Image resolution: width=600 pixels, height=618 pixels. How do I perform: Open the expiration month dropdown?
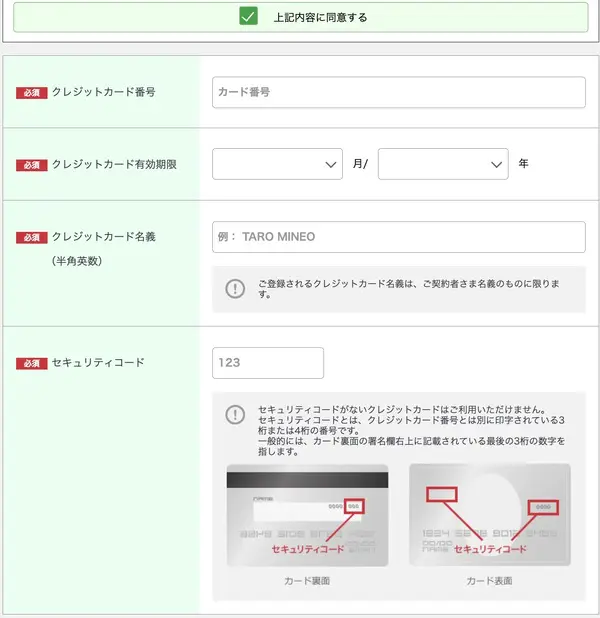278,164
